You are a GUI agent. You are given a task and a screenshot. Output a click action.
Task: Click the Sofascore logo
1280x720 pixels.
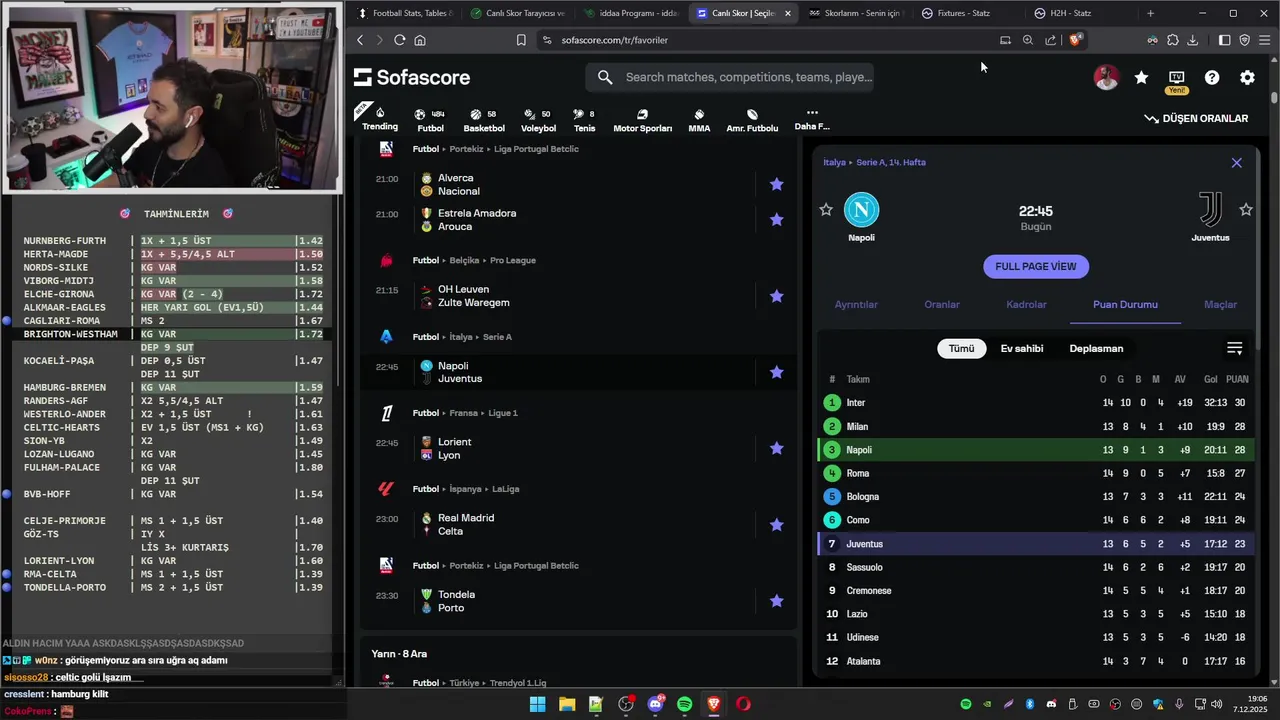click(x=411, y=77)
